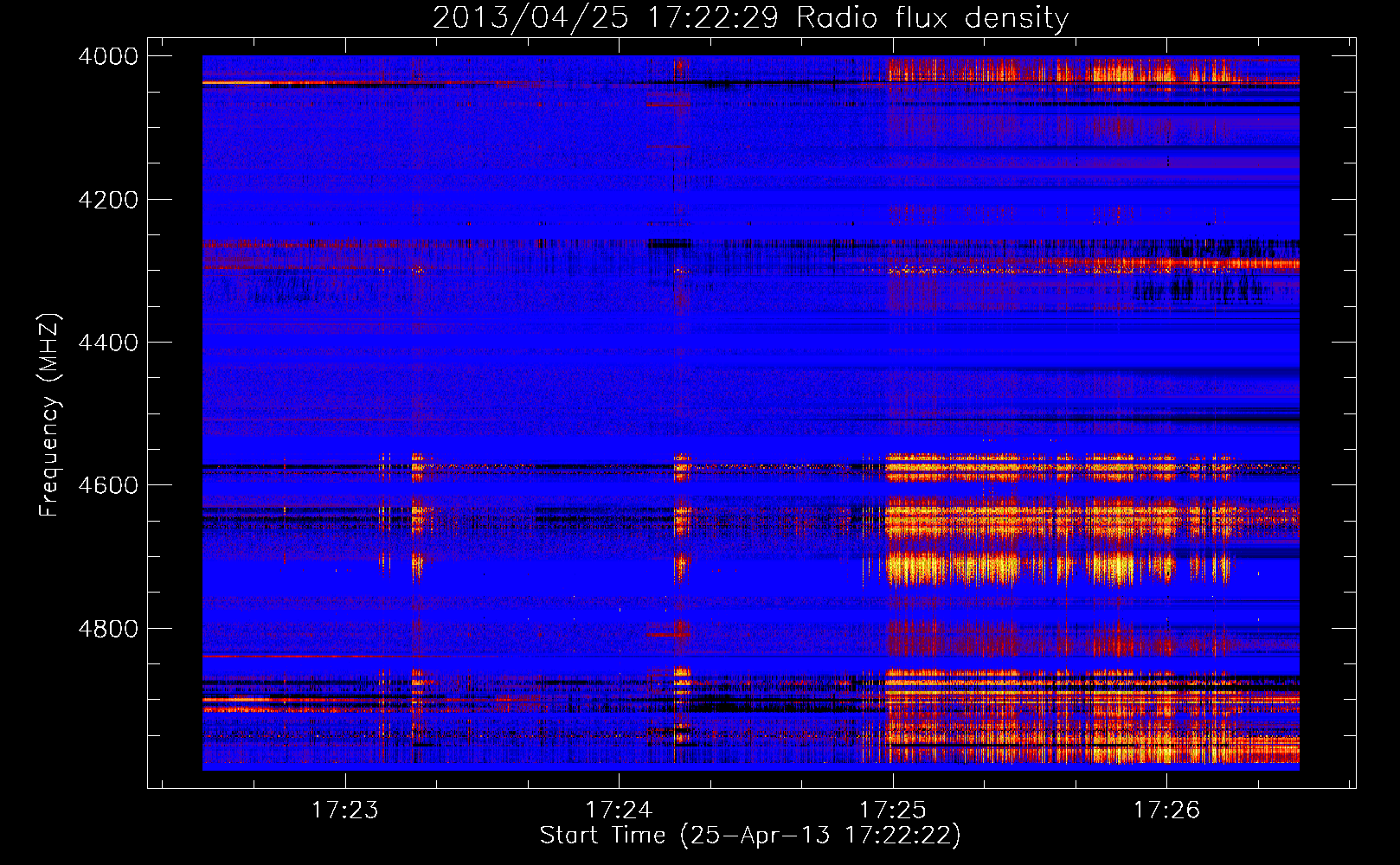Image resolution: width=1400 pixels, height=865 pixels.
Task: Click the 4000 frequency axis label
Action: click(108, 56)
